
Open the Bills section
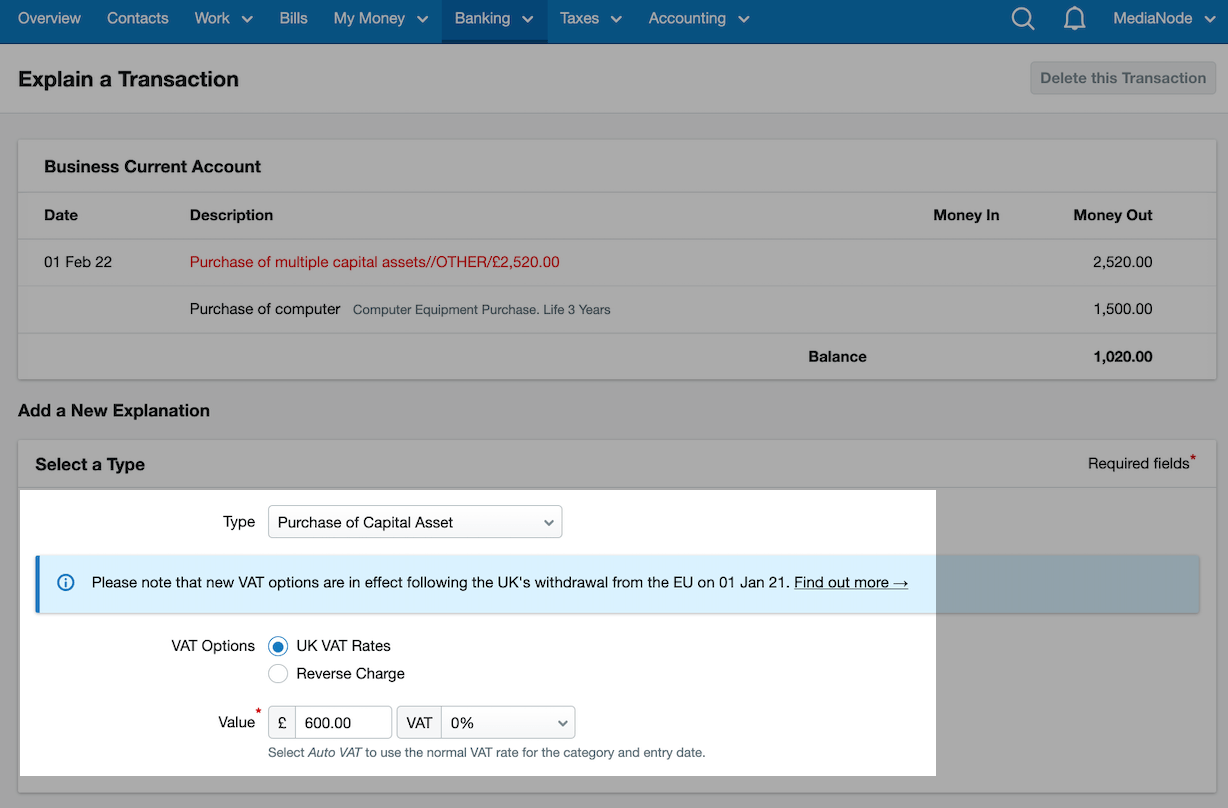click(x=293, y=18)
